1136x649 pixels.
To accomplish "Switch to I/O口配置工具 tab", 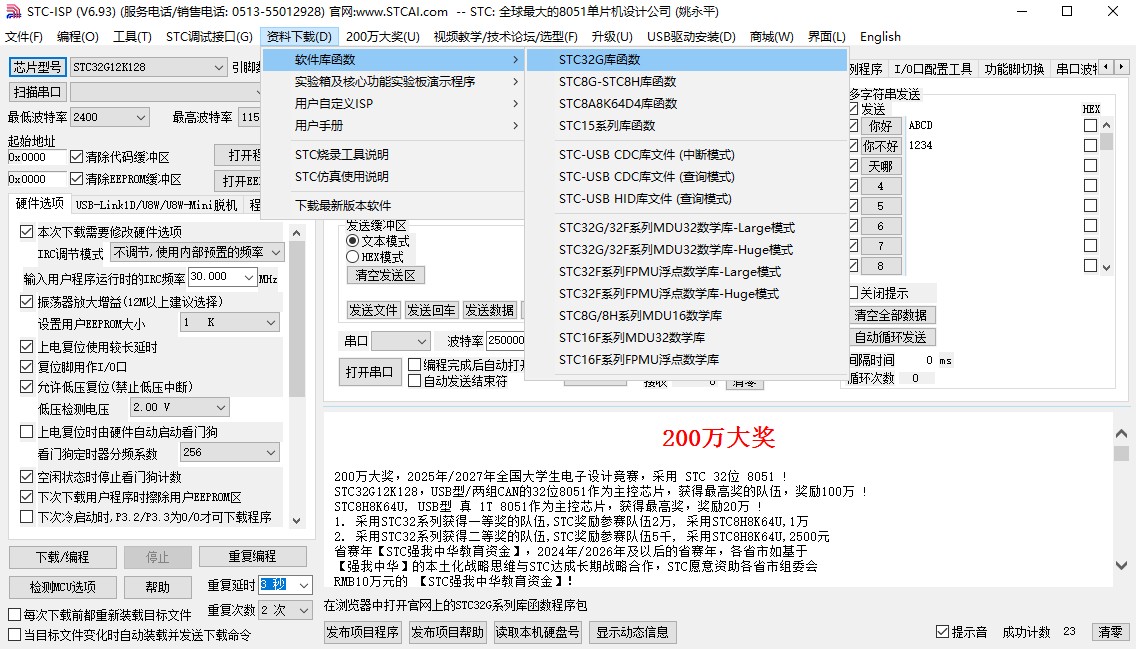I will (932, 69).
